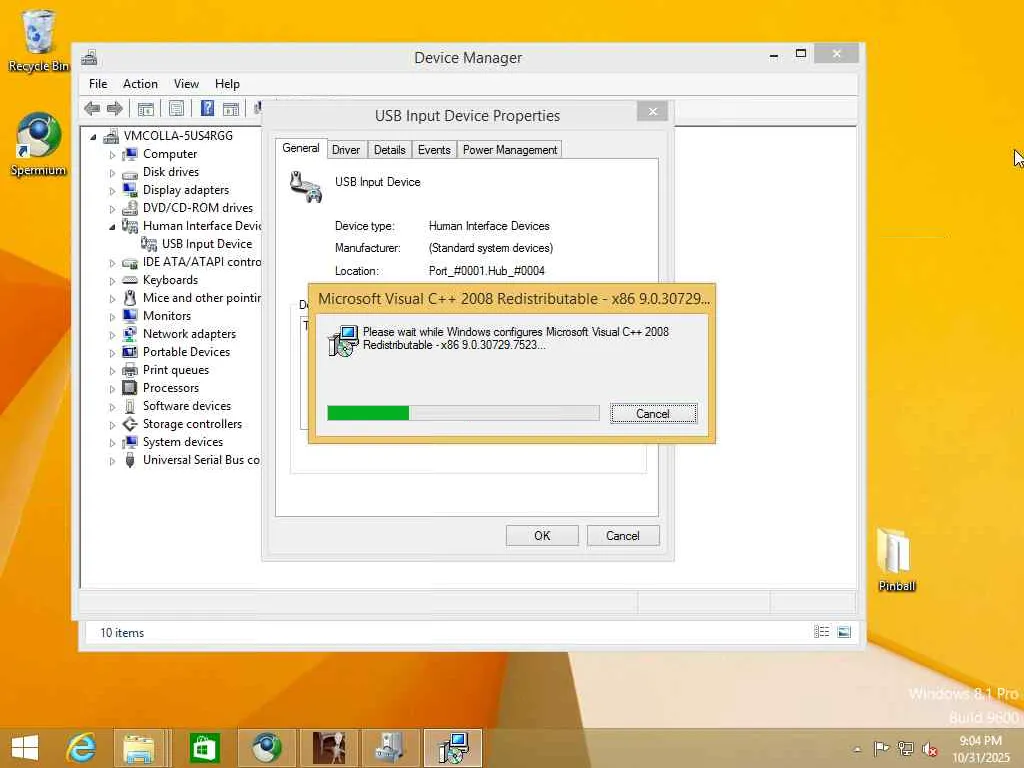Click the blue Help question mark toolbar icon

(207, 108)
